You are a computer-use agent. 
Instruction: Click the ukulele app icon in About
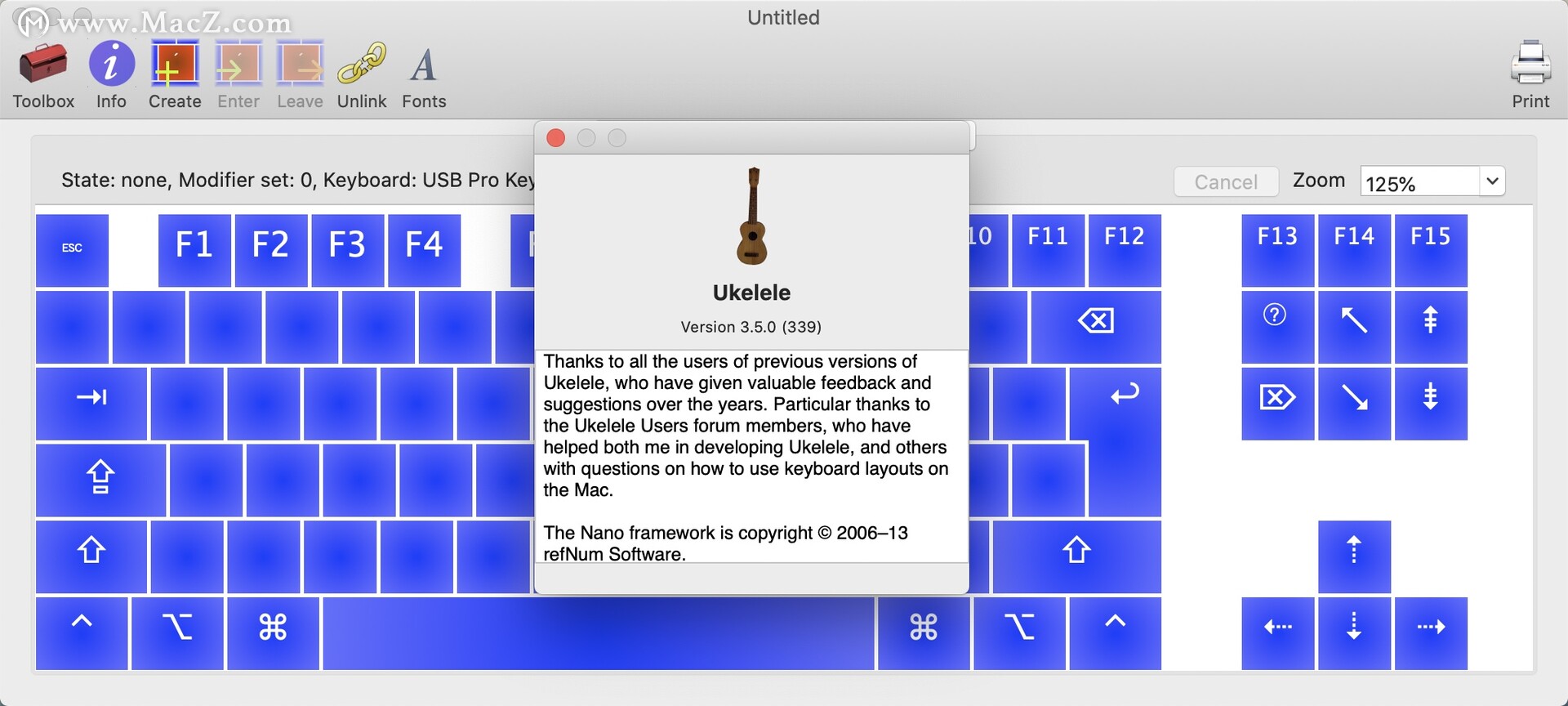(752, 217)
